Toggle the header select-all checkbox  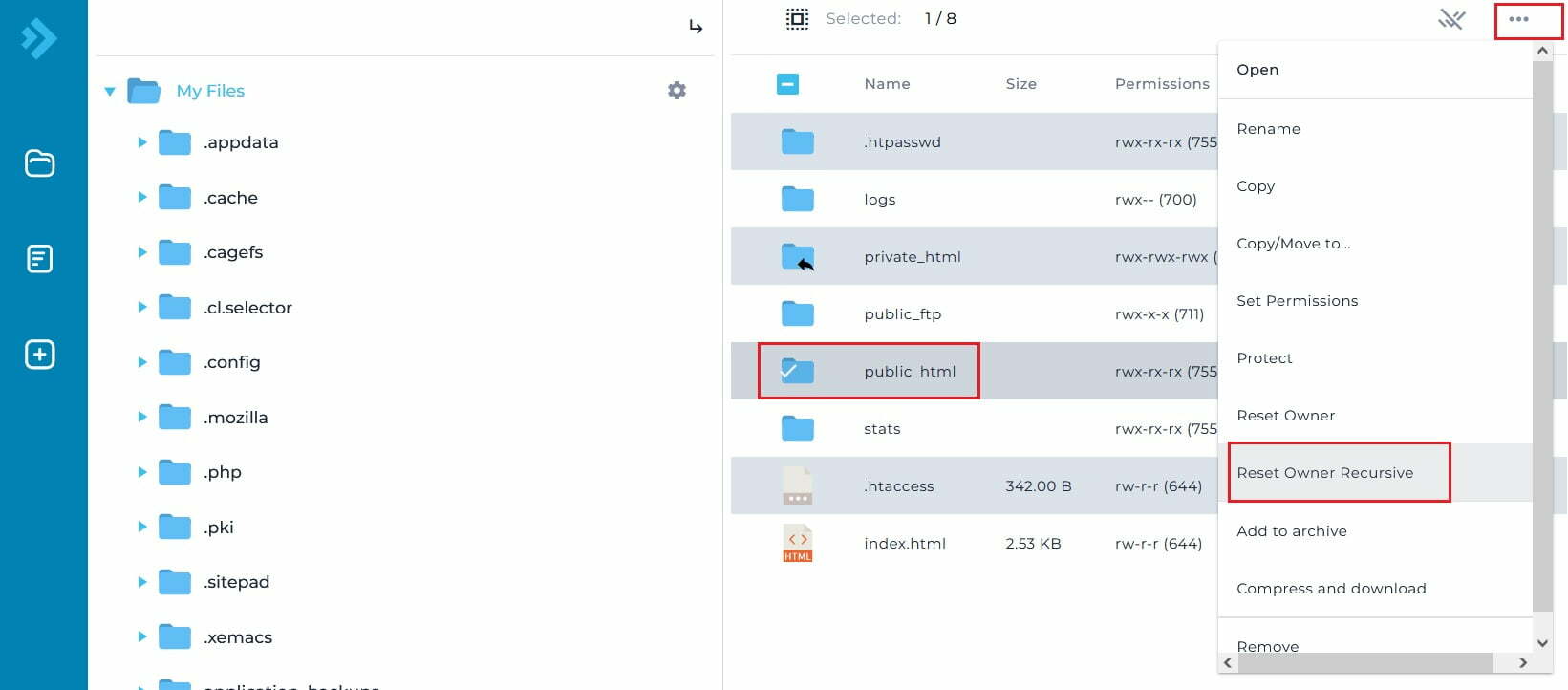(787, 84)
